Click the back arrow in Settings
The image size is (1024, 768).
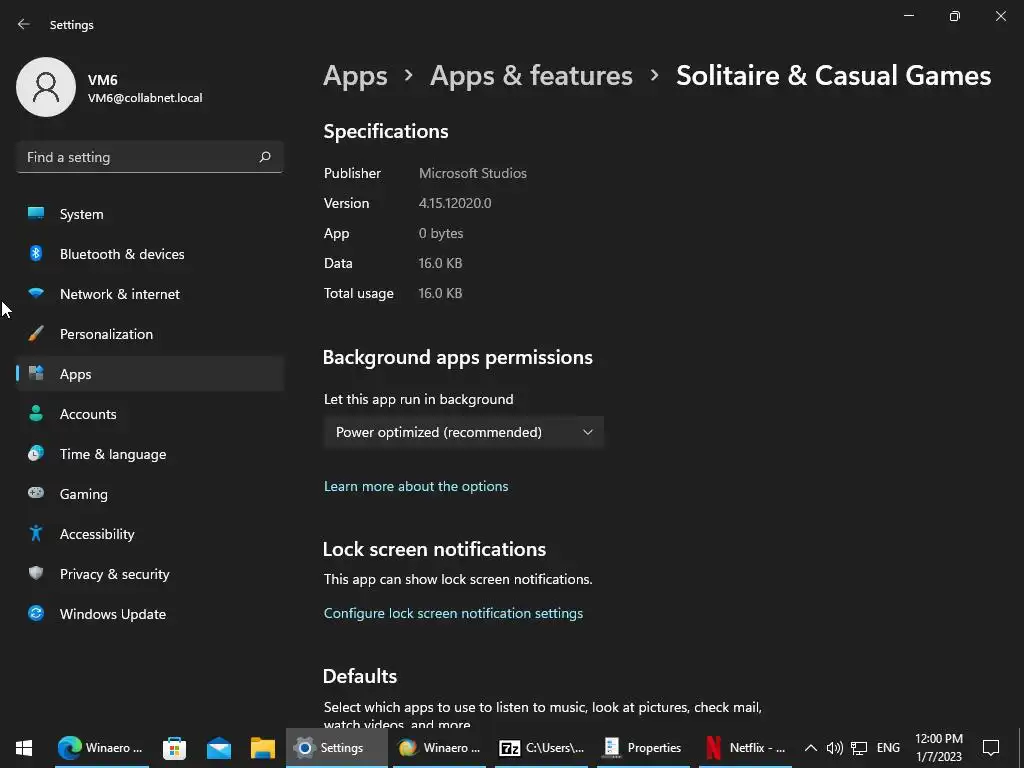[x=24, y=24]
